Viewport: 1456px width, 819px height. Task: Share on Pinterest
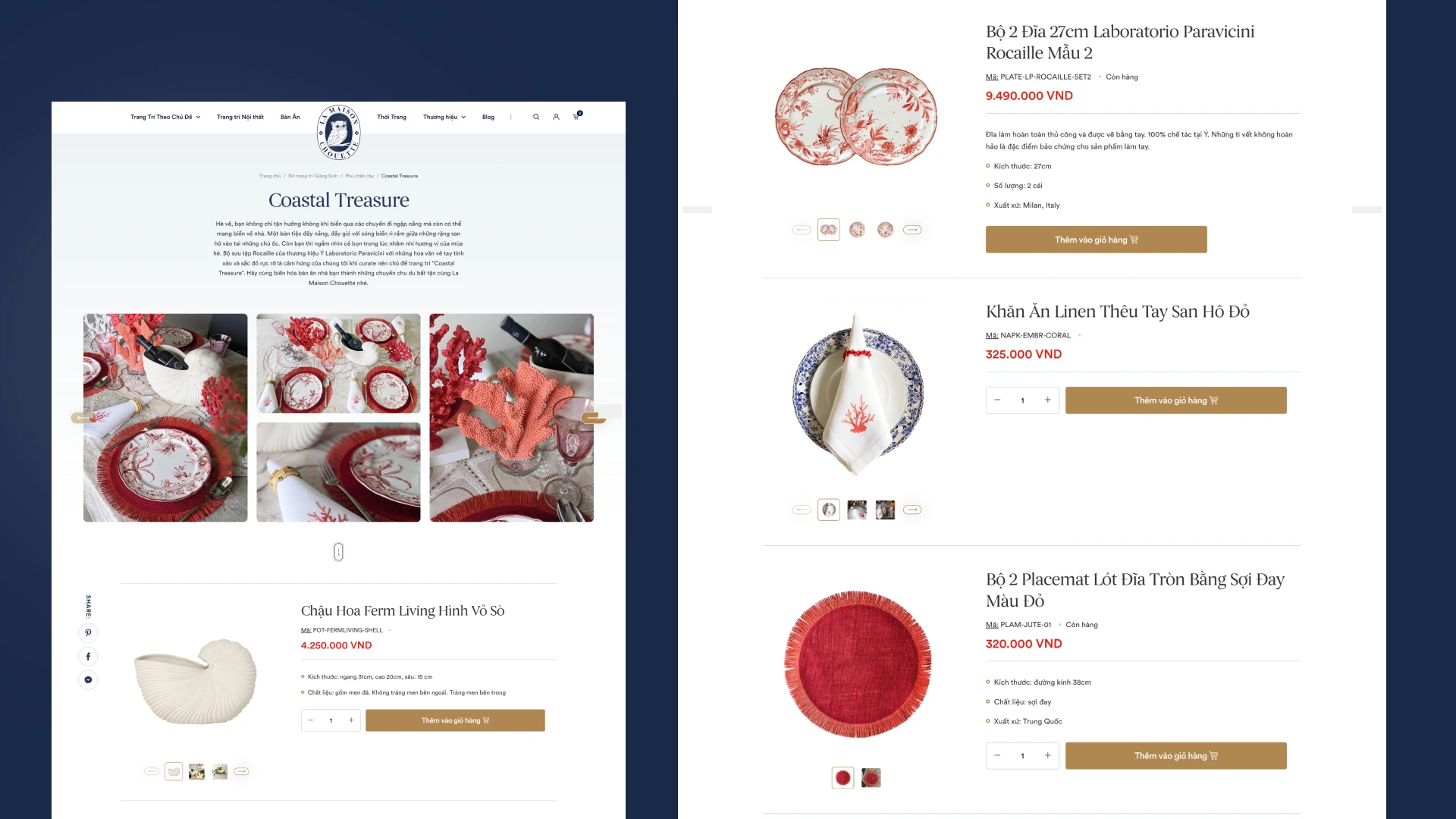point(88,632)
